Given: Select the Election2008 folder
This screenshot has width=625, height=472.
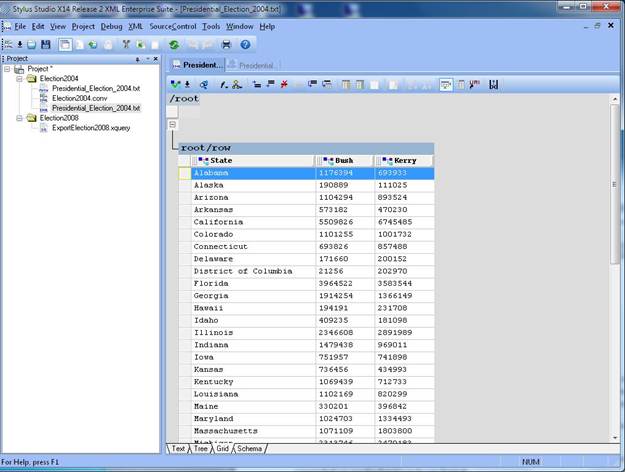Looking at the screenshot, I should tap(59, 118).
